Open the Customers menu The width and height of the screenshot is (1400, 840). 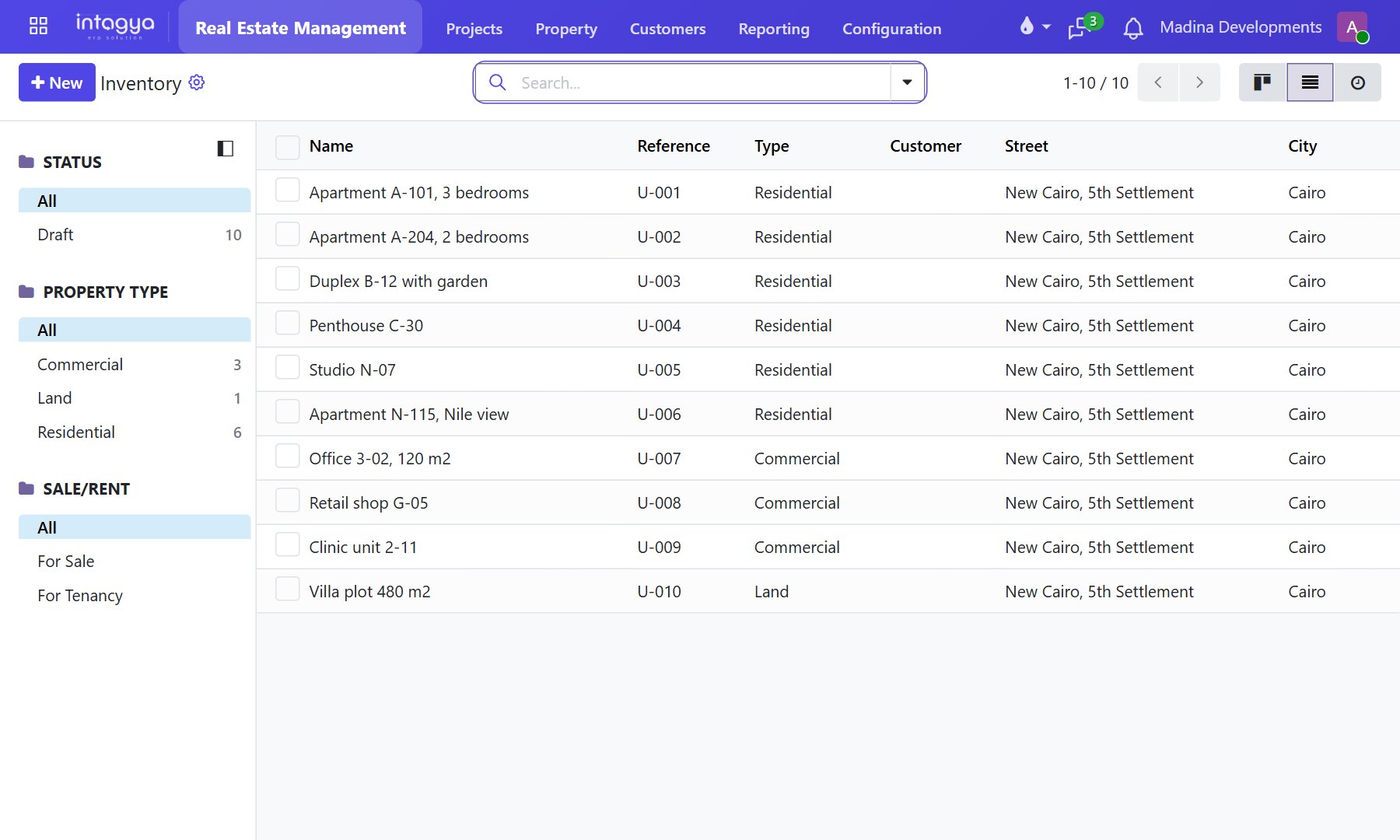668,29
